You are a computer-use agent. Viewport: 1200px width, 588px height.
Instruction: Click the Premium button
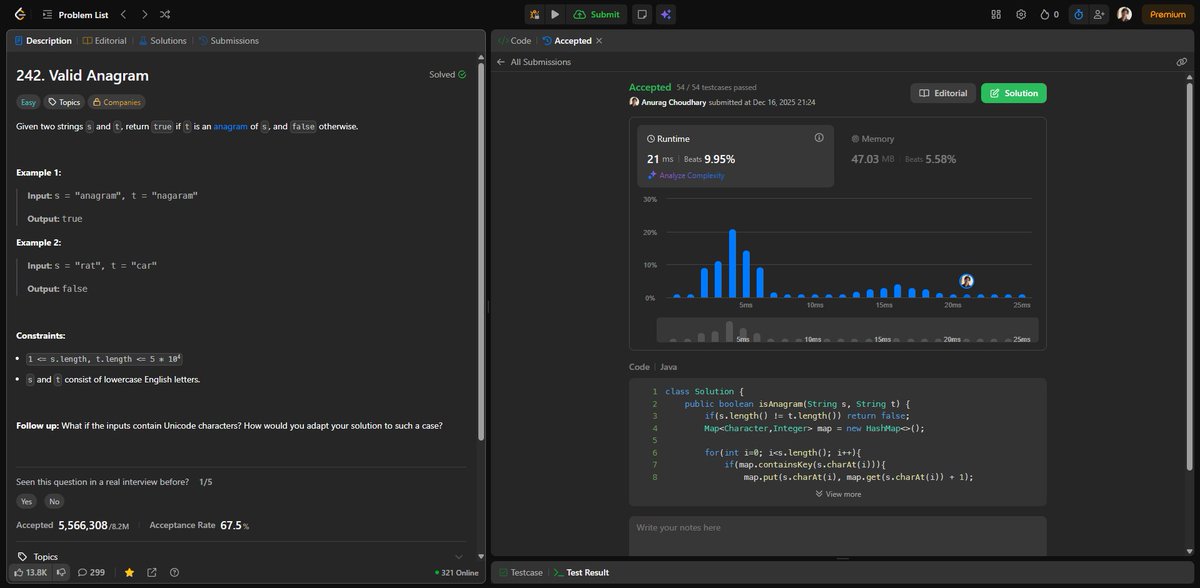click(1167, 14)
